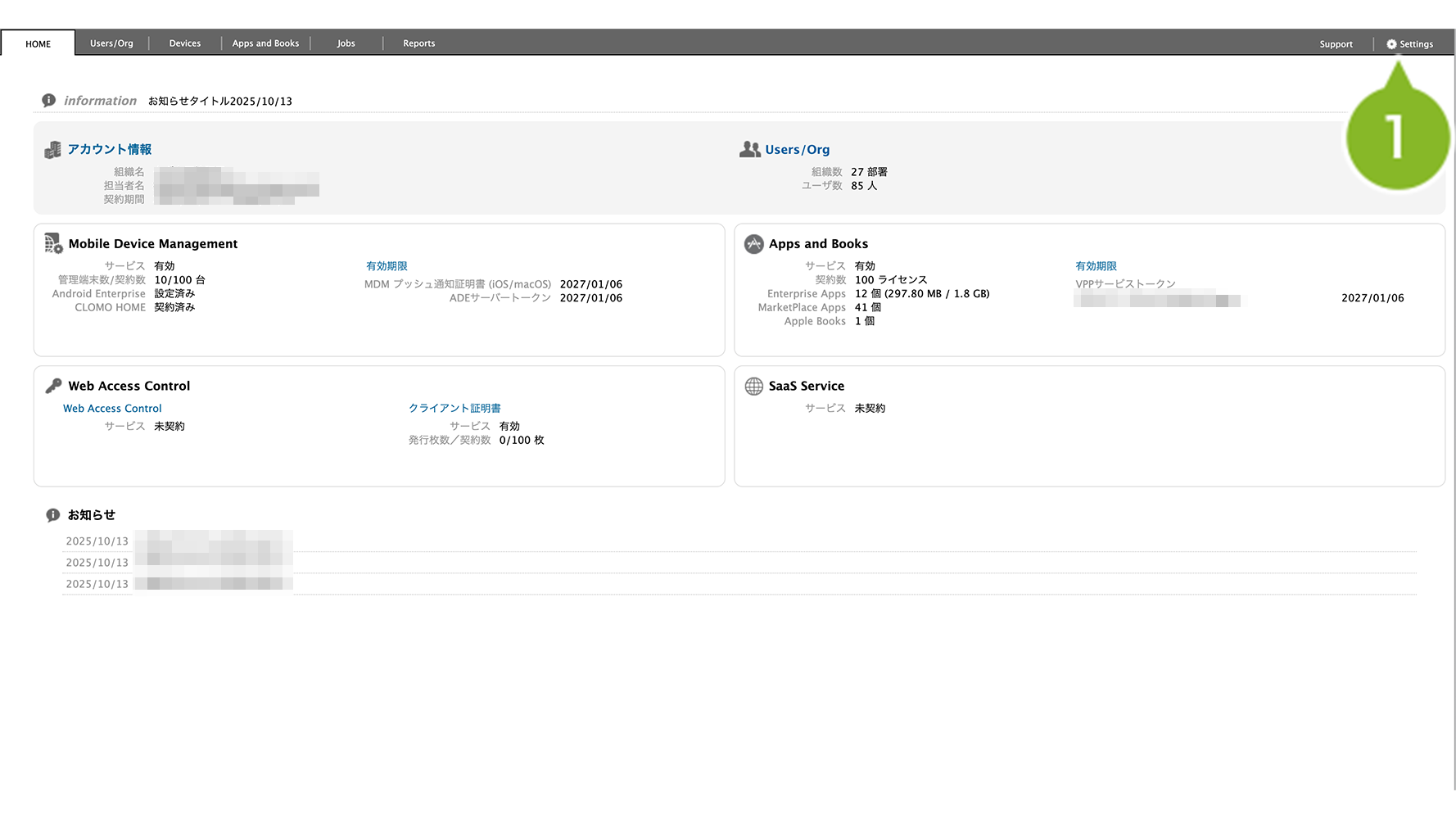1456x819 pixels.
Task: Click the Web Access Control key icon
Action: [x=53, y=386]
